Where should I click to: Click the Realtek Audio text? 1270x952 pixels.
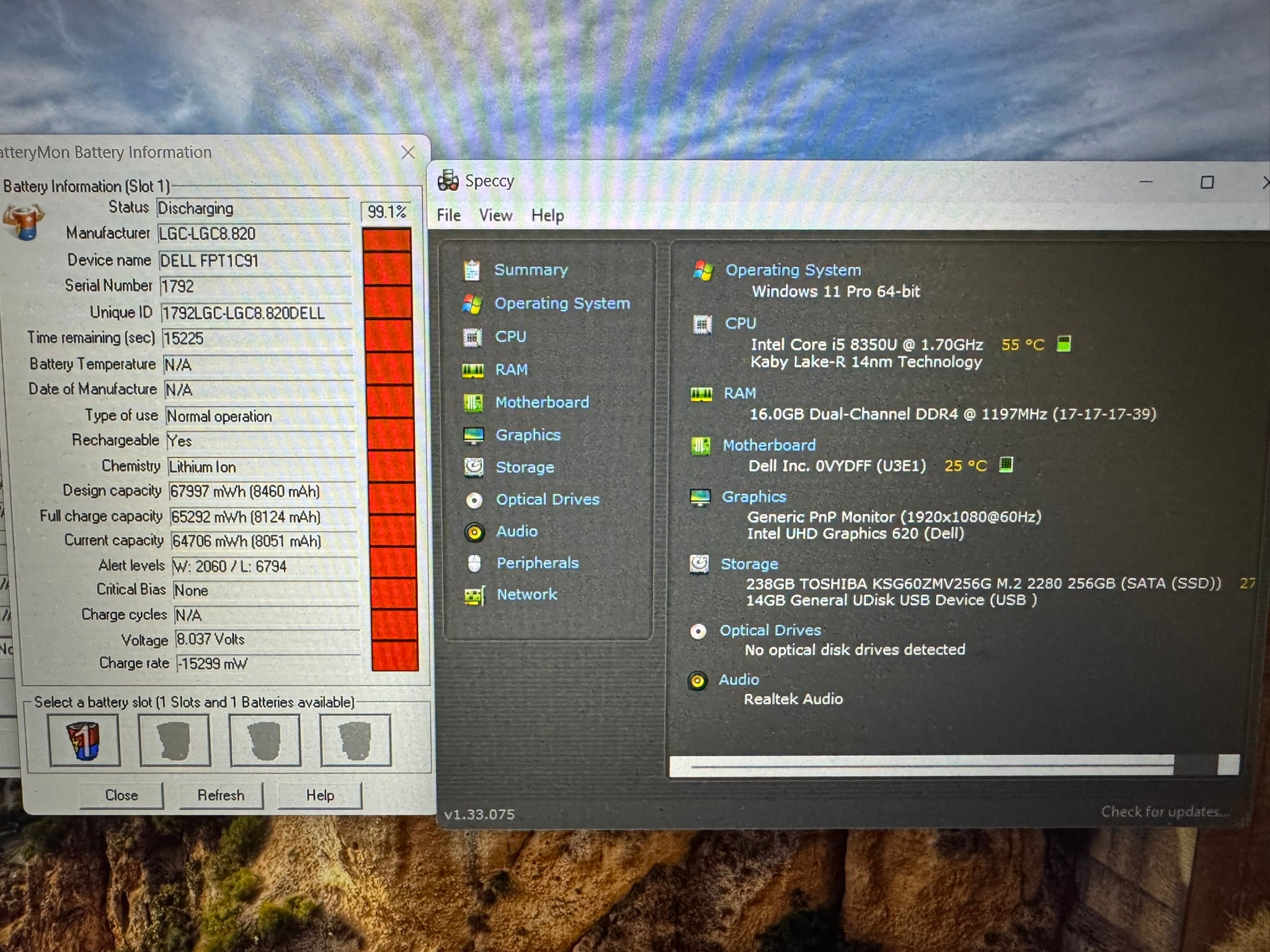[x=793, y=699]
